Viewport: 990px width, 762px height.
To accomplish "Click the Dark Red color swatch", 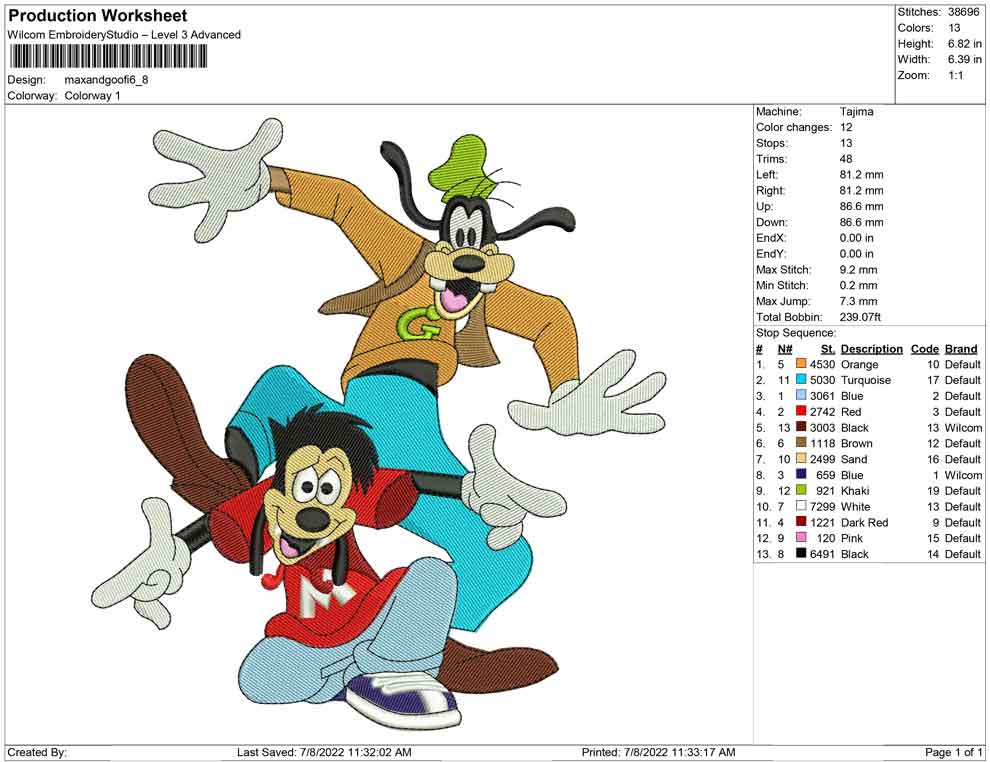I will (801, 521).
